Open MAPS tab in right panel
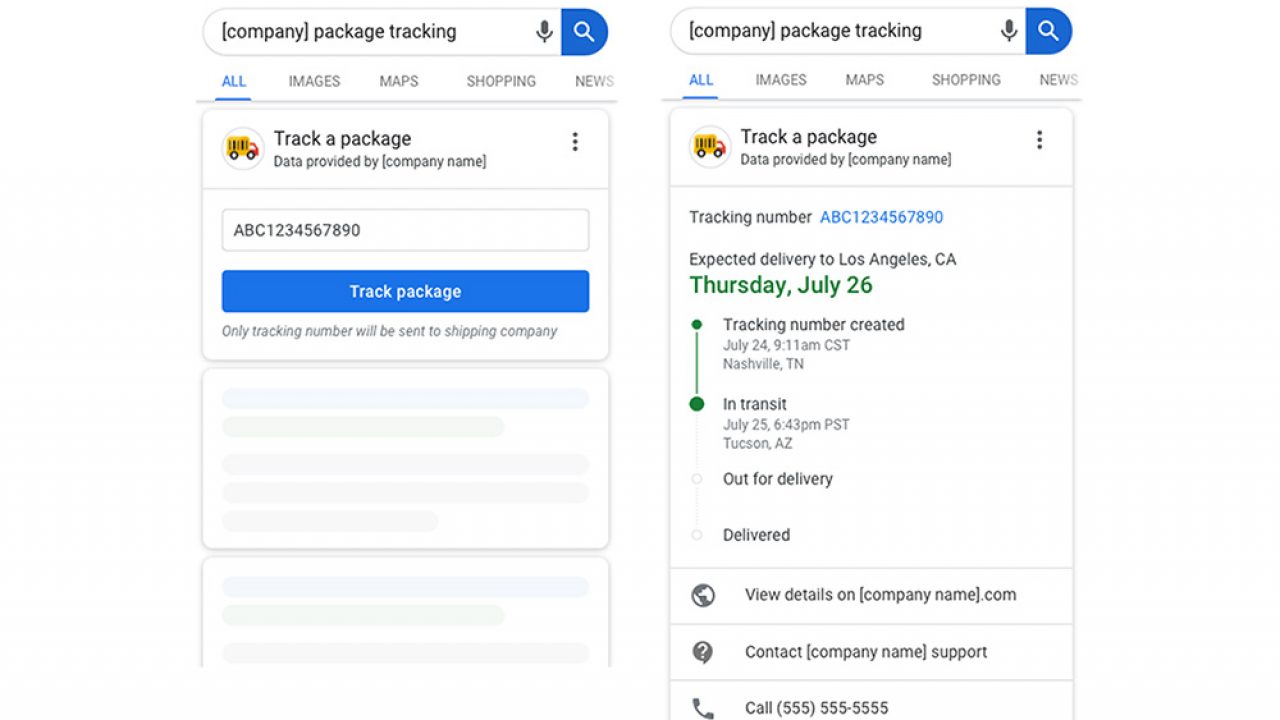Screen dimensions: 1280x720 click(x=864, y=80)
